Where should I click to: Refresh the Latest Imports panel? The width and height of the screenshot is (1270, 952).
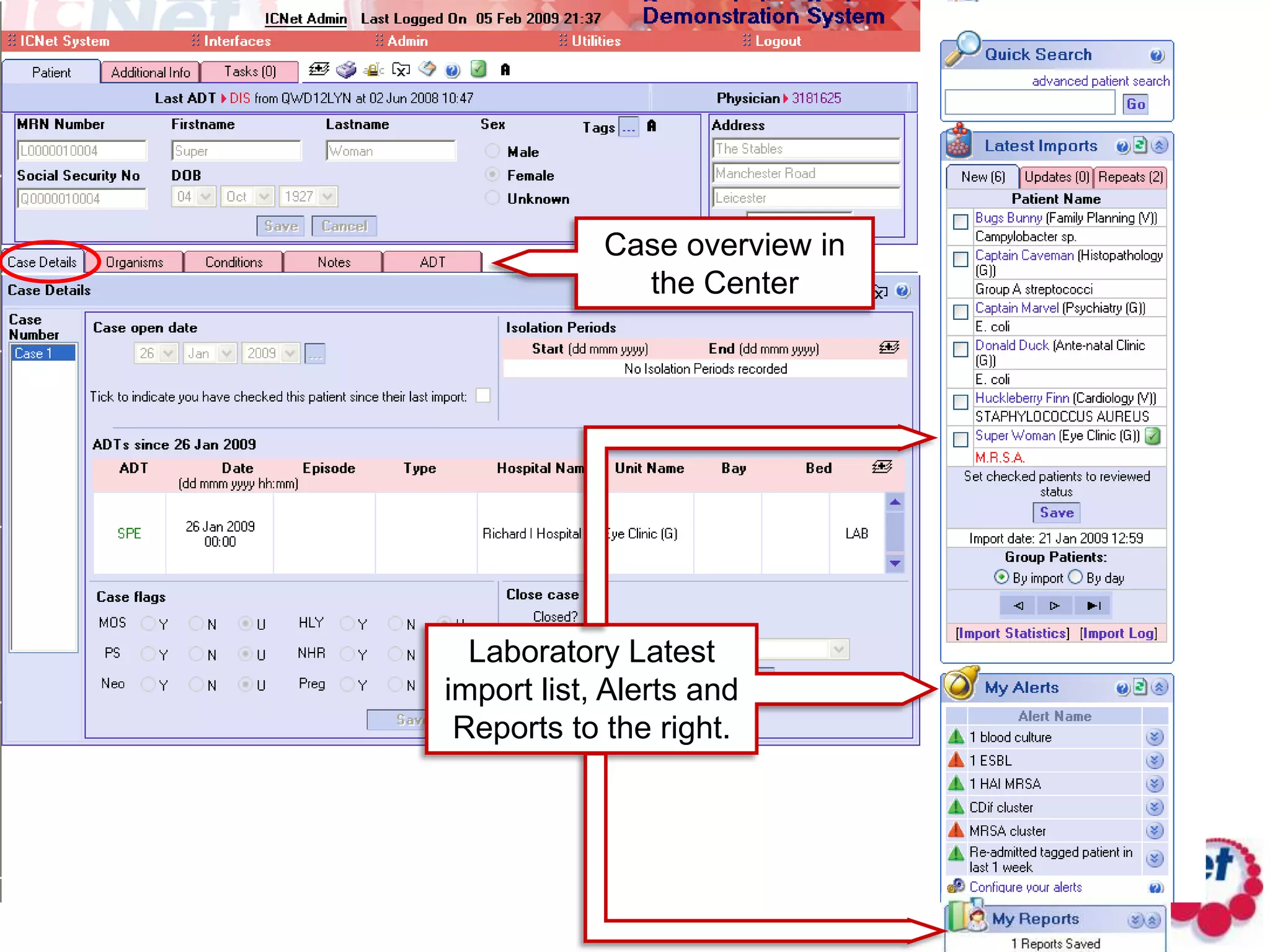pyautogui.click(x=1140, y=146)
